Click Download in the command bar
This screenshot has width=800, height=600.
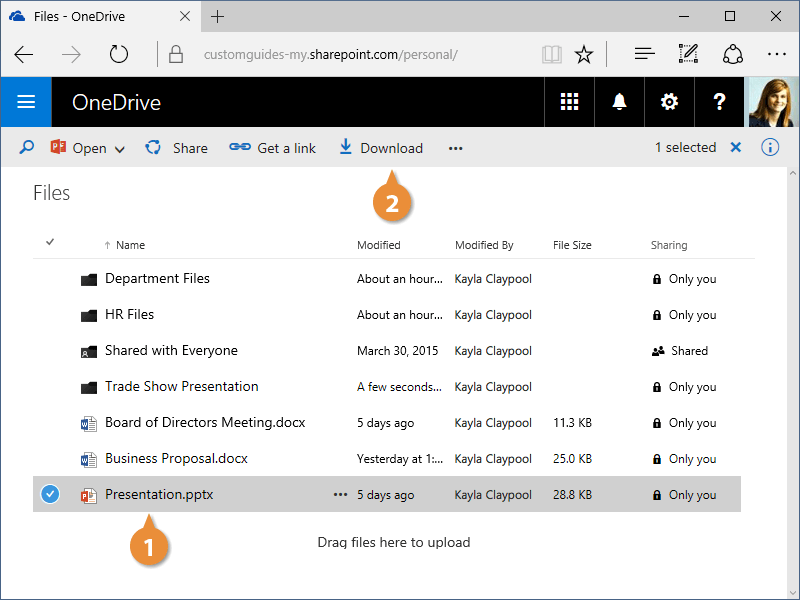(x=381, y=148)
